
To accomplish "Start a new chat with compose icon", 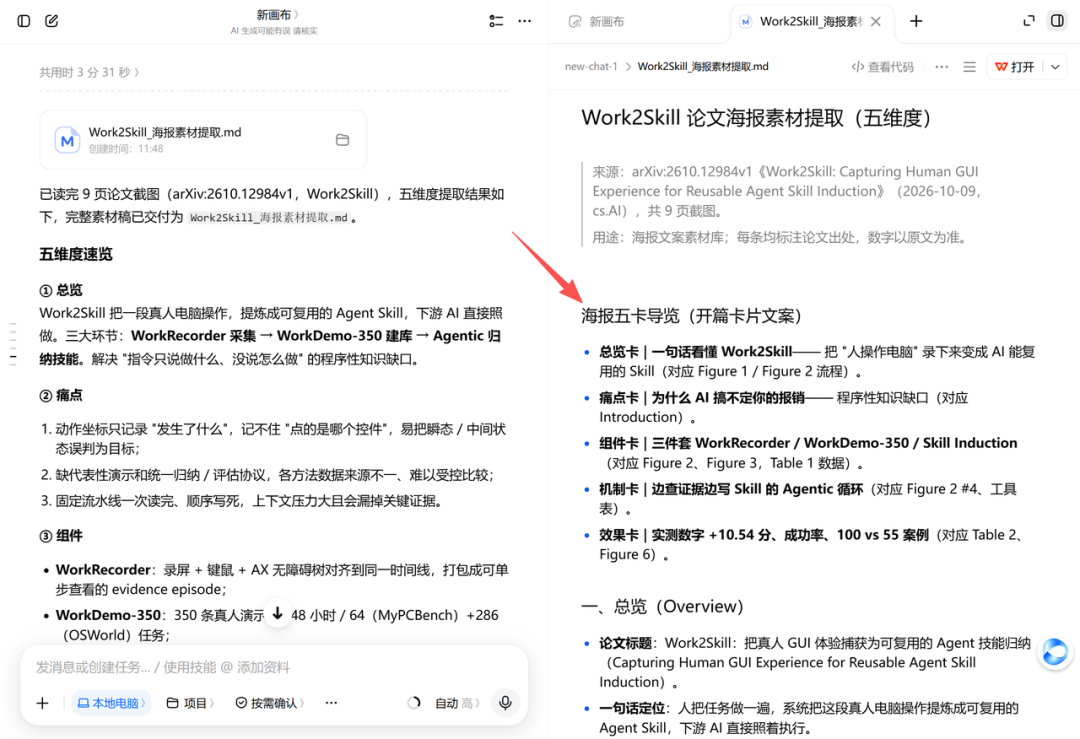I will point(52,21).
